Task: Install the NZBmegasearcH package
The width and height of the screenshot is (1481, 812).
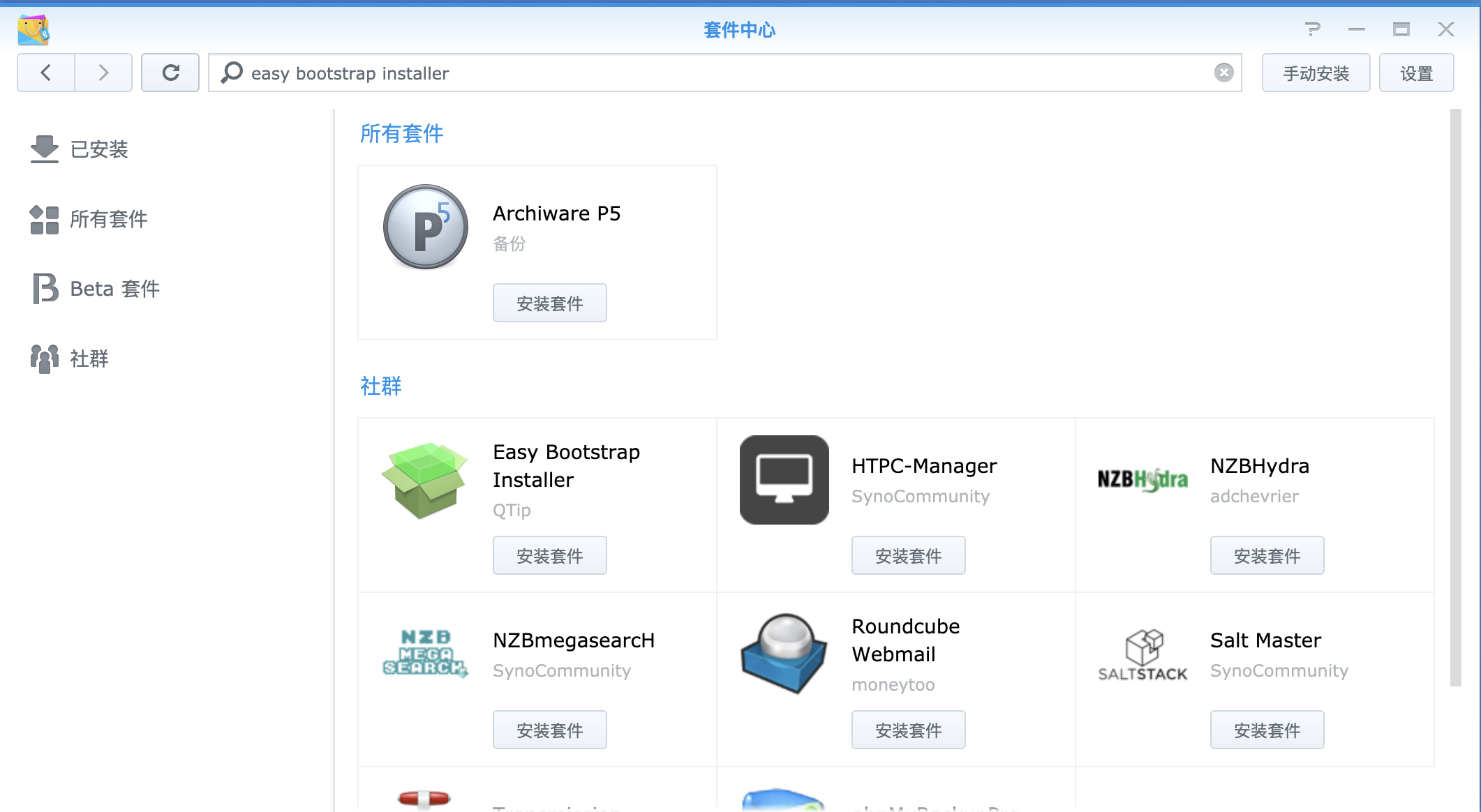Action: [x=549, y=730]
